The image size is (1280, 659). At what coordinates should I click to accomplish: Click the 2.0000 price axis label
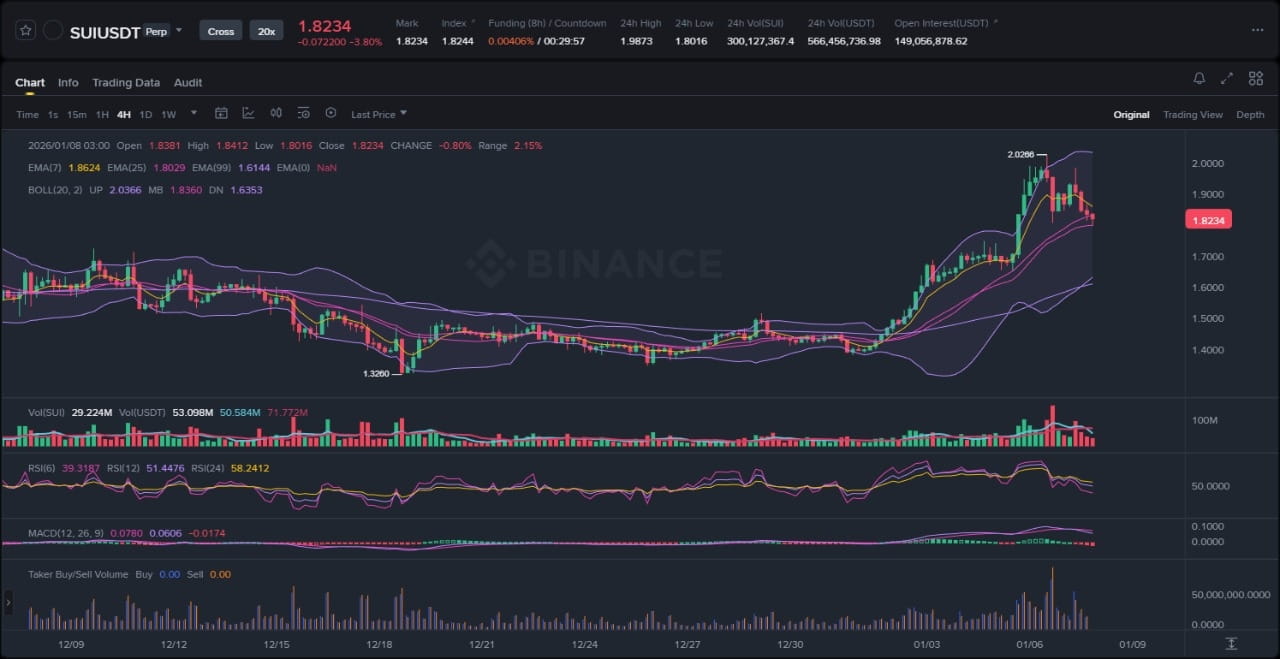click(x=1206, y=163)
